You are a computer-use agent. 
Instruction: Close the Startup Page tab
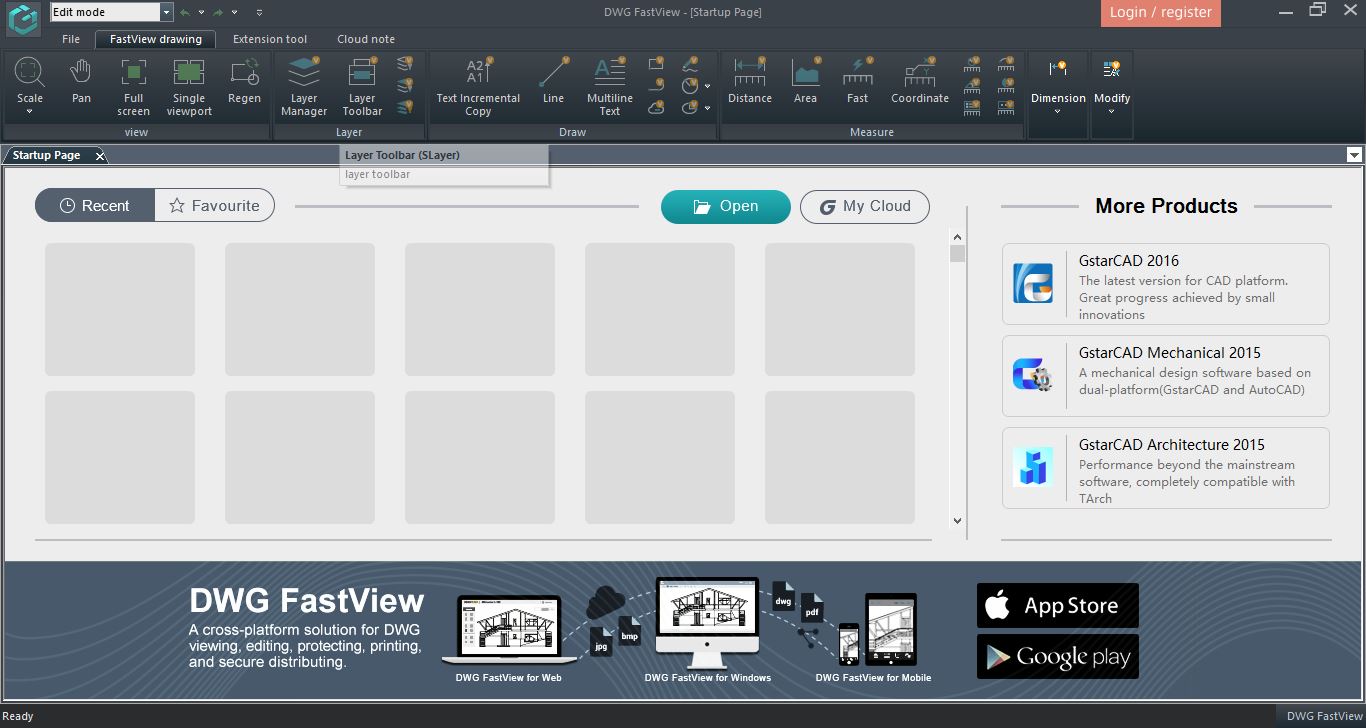(99, 156)
